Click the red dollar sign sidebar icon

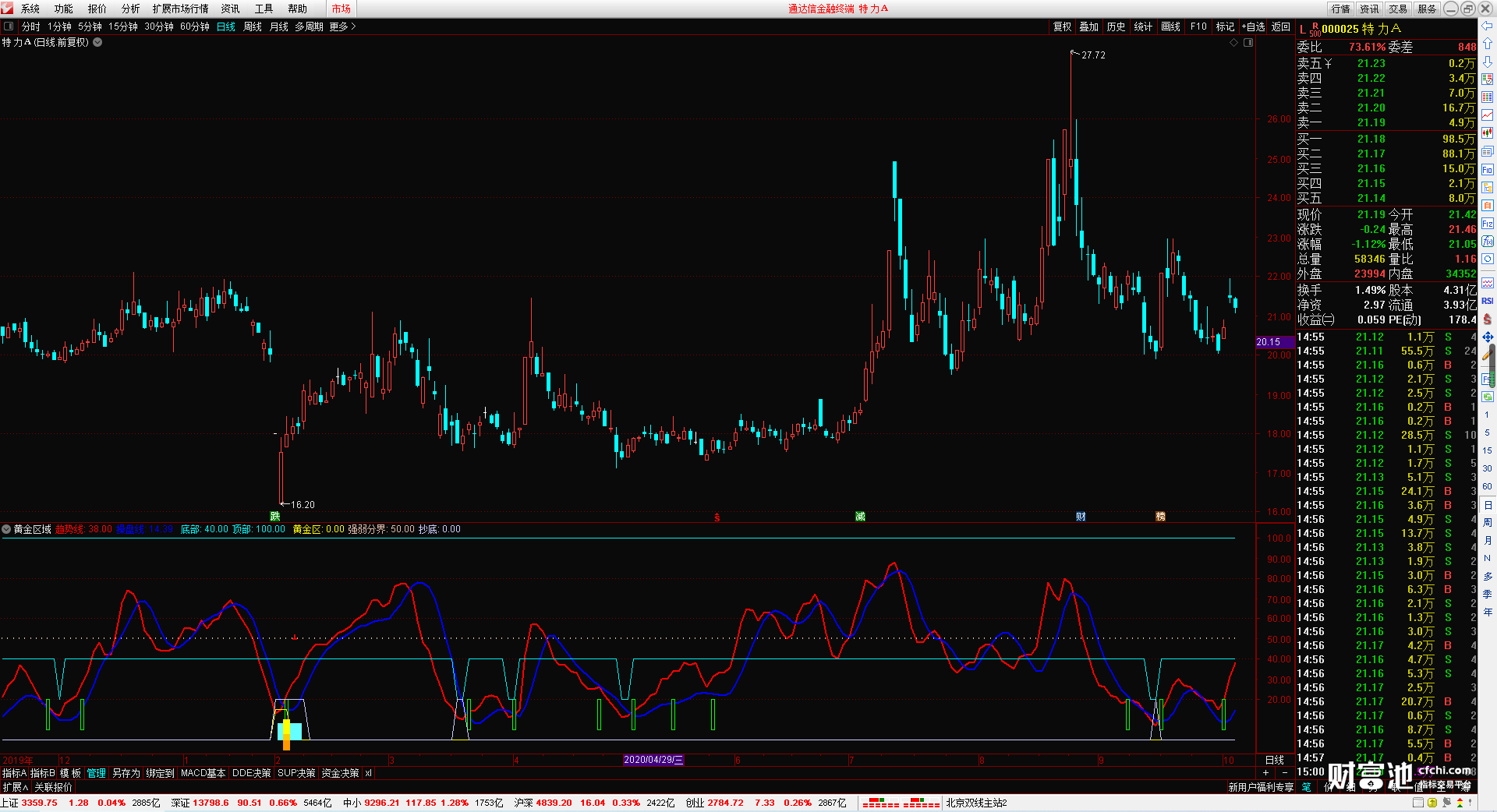[1488, 319]
